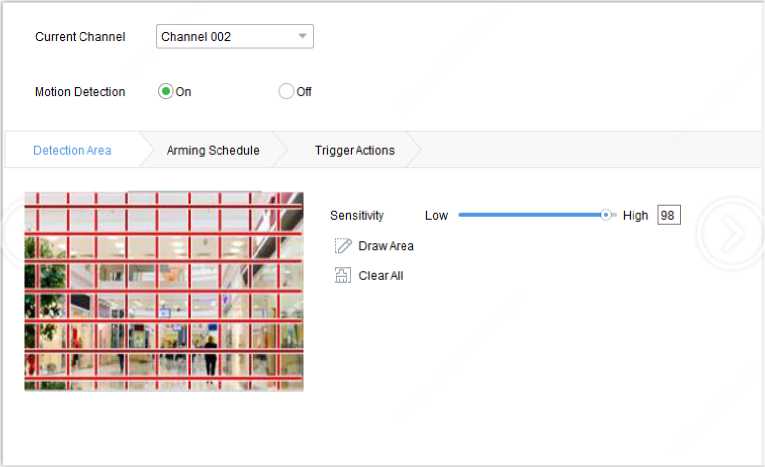
Task: Click the Draw Area text label
Action: tap(385, 246)
